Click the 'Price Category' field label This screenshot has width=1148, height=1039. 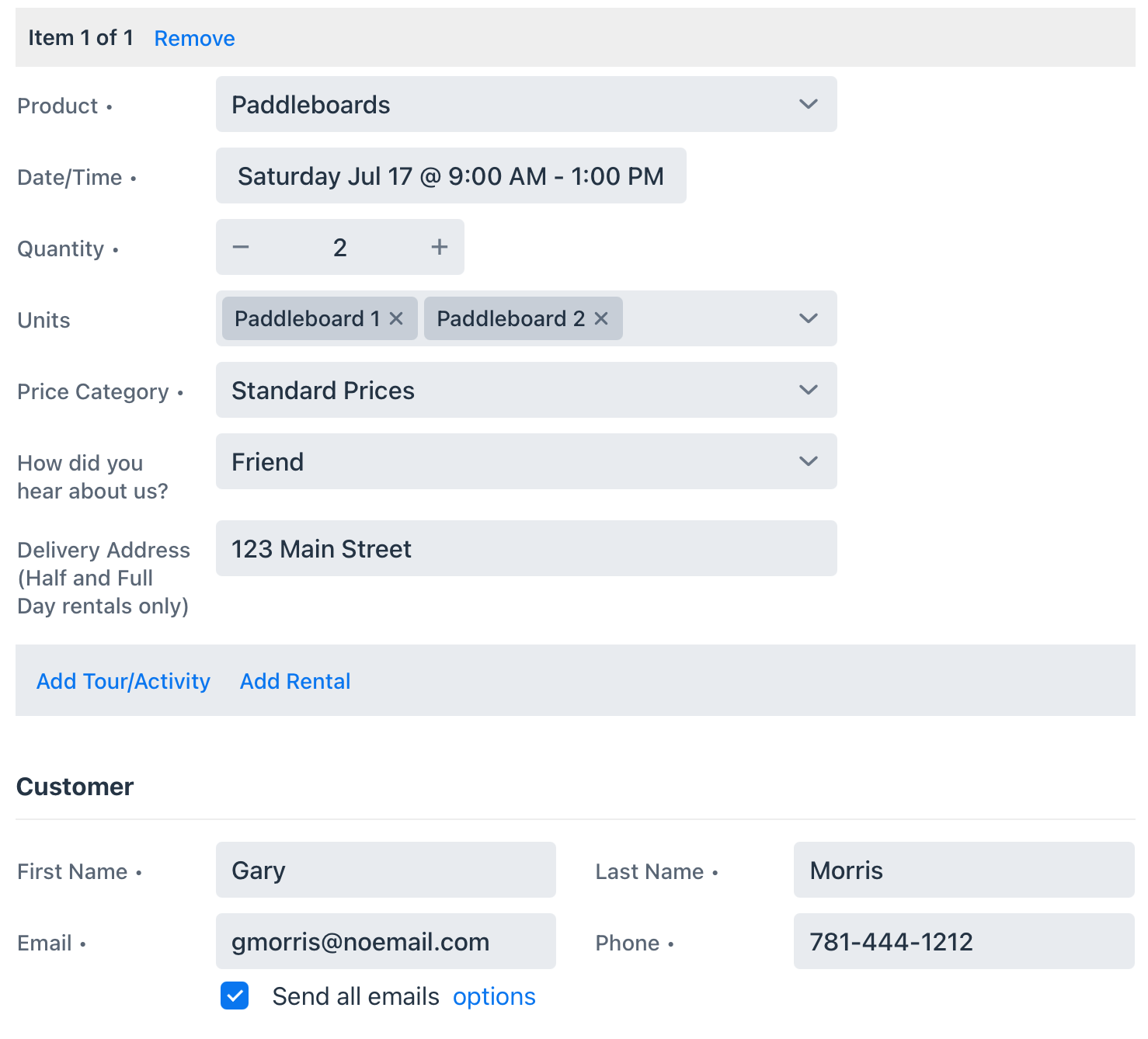pos(93,391)
